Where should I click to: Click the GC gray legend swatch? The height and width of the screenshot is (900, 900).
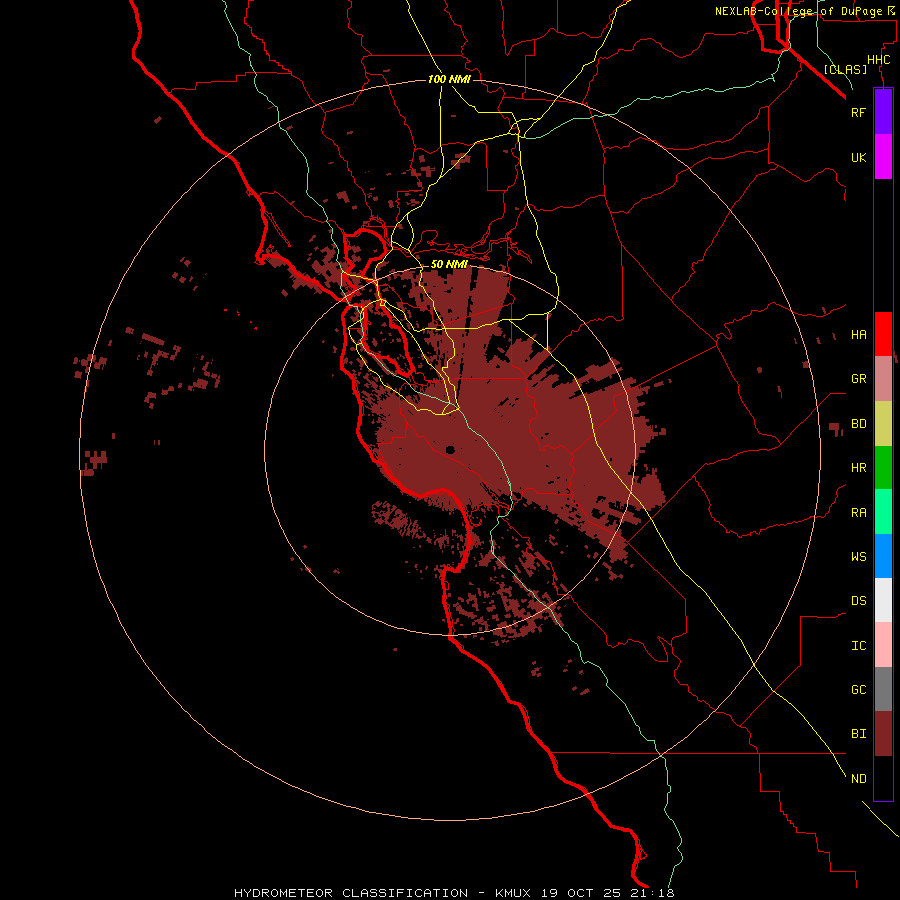coord(883,689)
